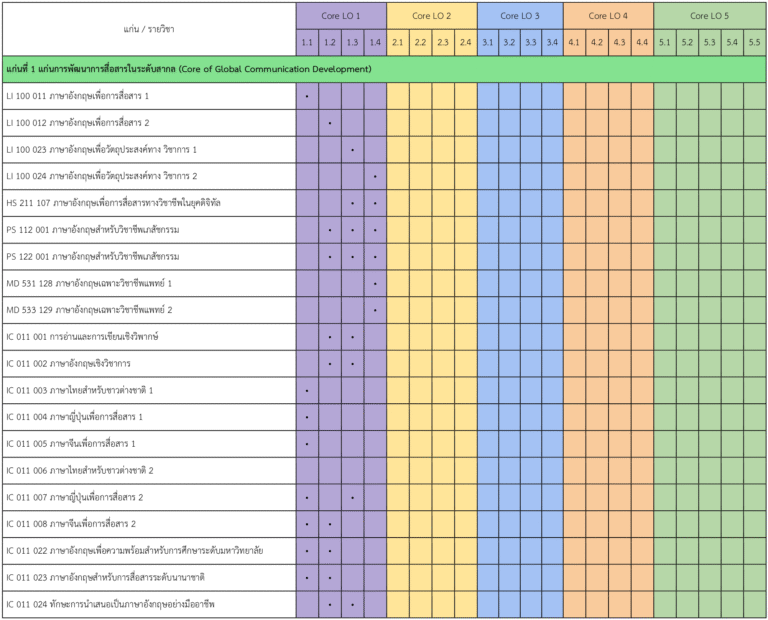Viewport: 768px width, 620px height.
Task: Click the Core LO 1 header
Action: (x=341, y=16)
